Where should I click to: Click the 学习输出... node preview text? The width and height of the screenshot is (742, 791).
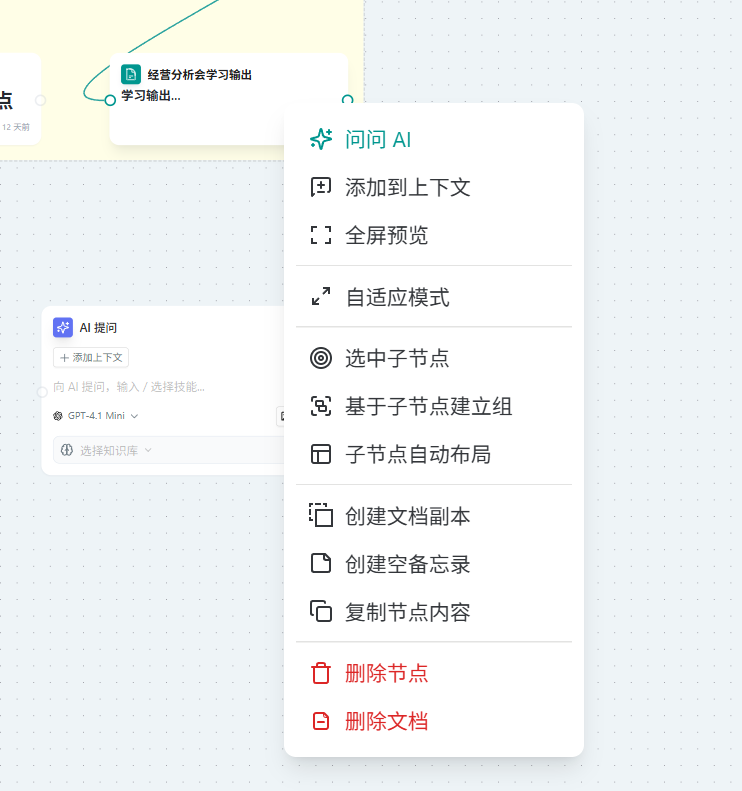(x=151, y=95)
